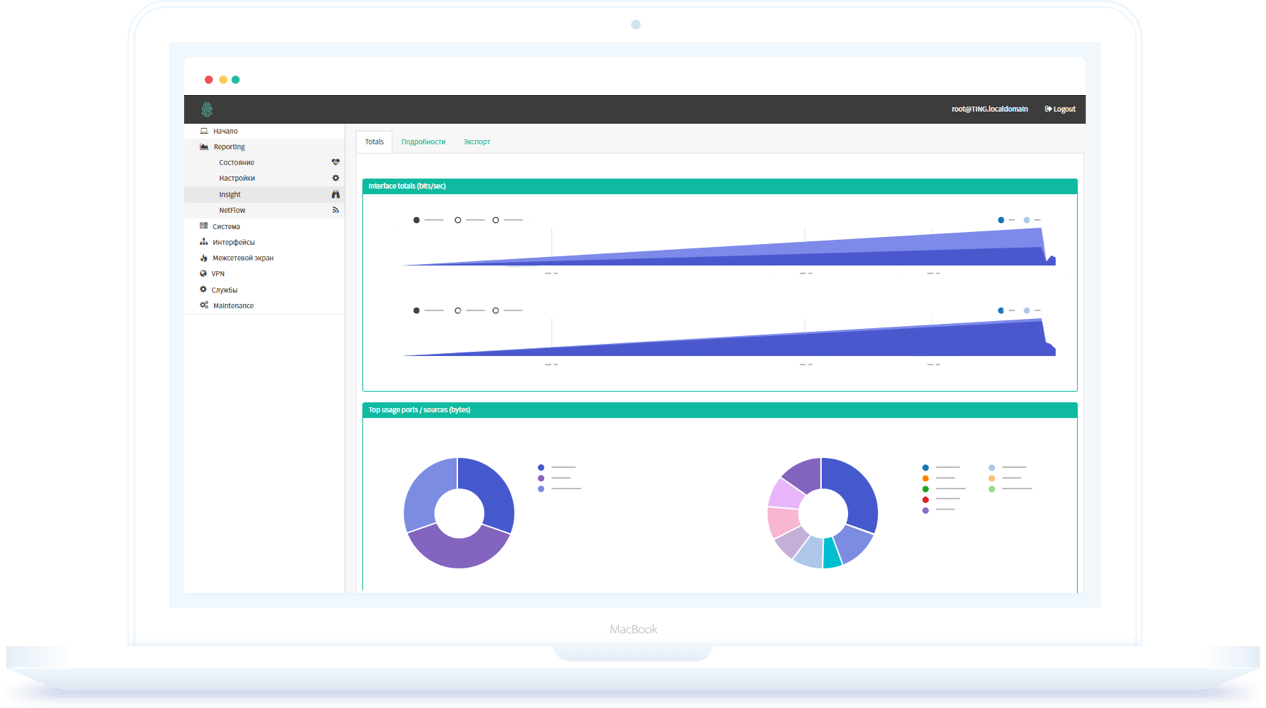Click the root@TING.localdomain user label
Screen dimensions: 1266x708
pos(989,109)
